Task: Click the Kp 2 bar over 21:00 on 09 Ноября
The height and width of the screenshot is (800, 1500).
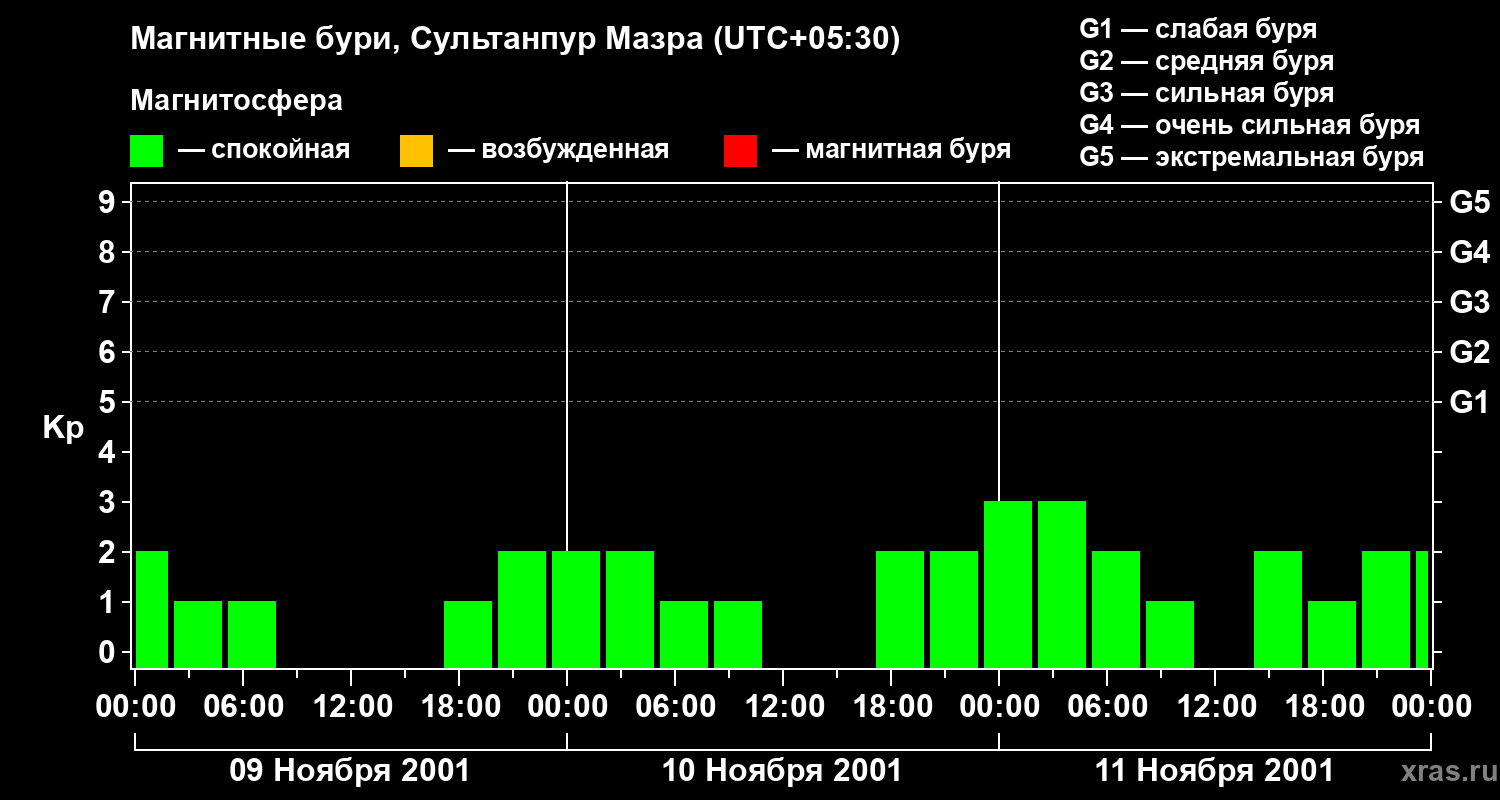Action: tap(522, 610)
